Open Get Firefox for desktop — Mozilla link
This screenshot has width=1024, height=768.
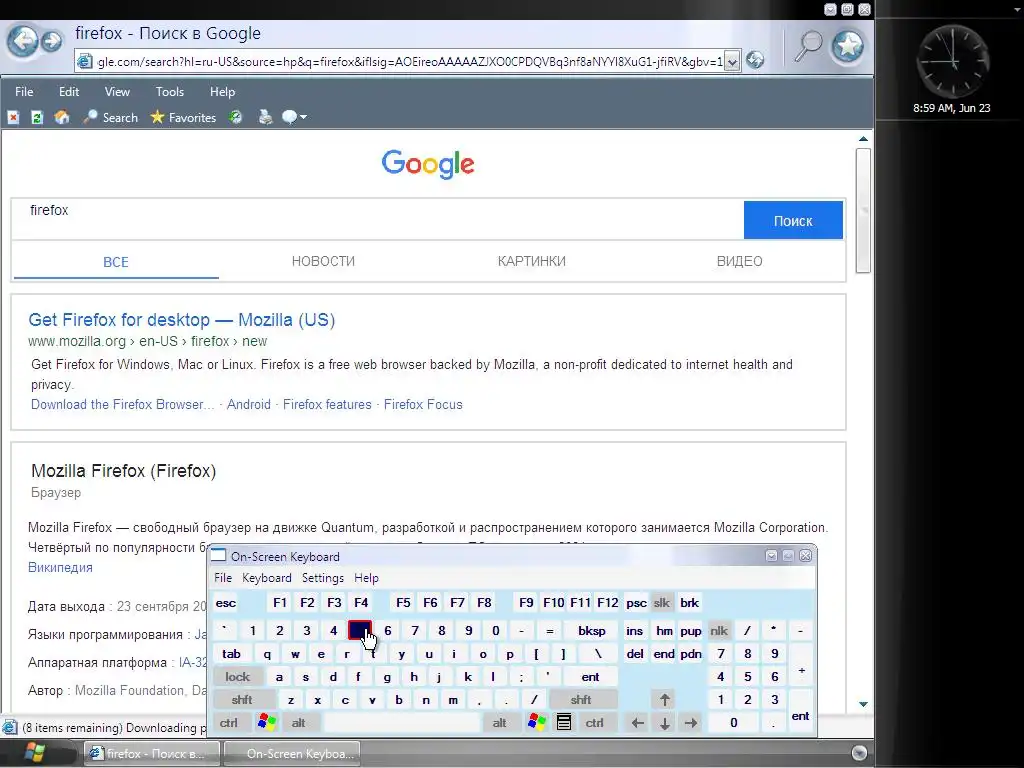coord(182,320)
